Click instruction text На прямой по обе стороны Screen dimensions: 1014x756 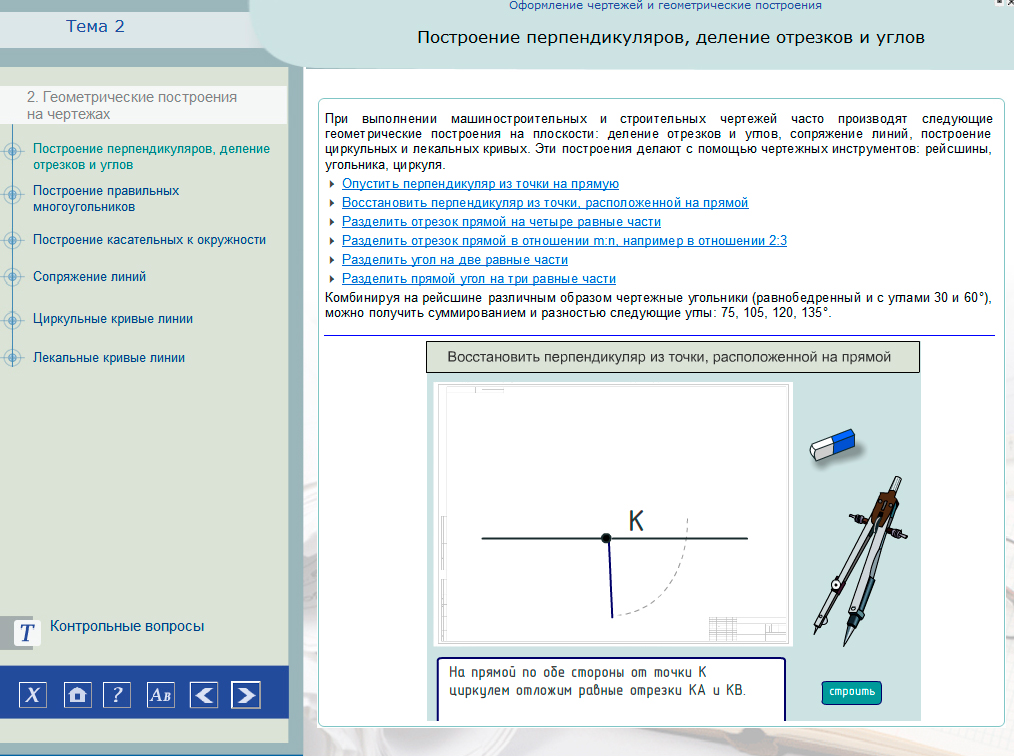pyautogui.click(x=598, y=681)
